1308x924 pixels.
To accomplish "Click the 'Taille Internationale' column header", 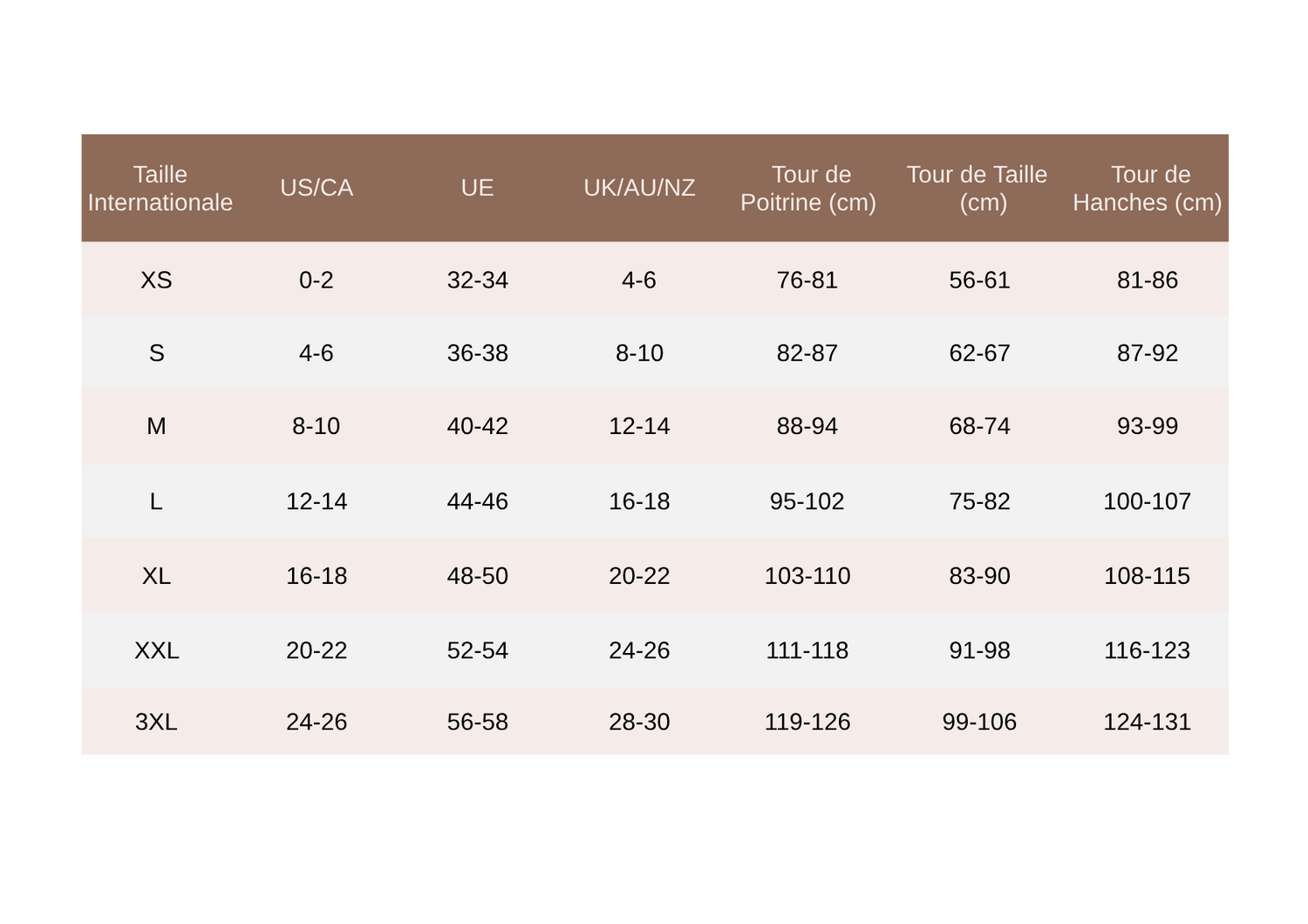I will coord(160,188).
